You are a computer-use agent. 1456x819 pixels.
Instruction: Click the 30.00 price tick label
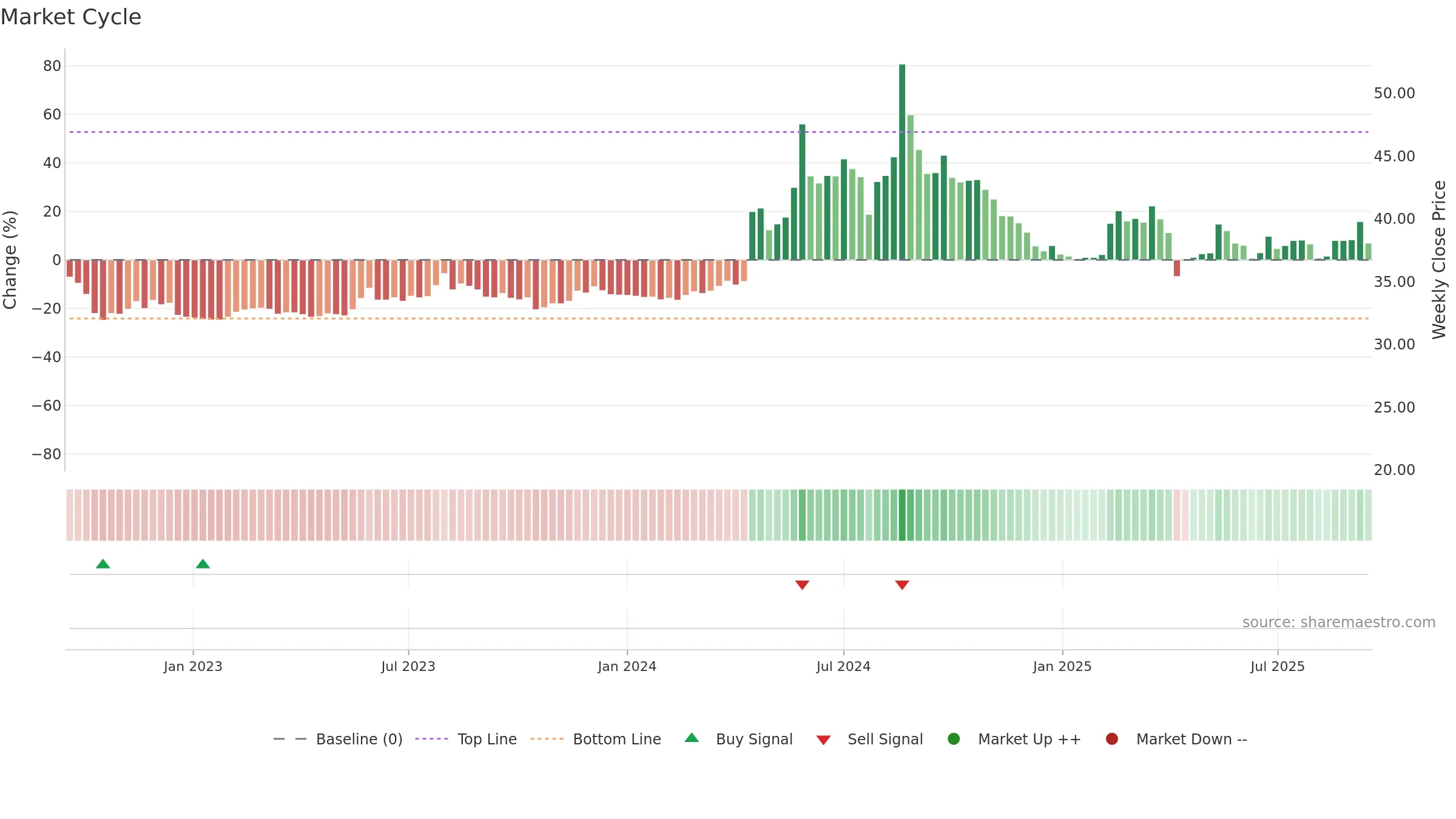[x=1394, y=344]
